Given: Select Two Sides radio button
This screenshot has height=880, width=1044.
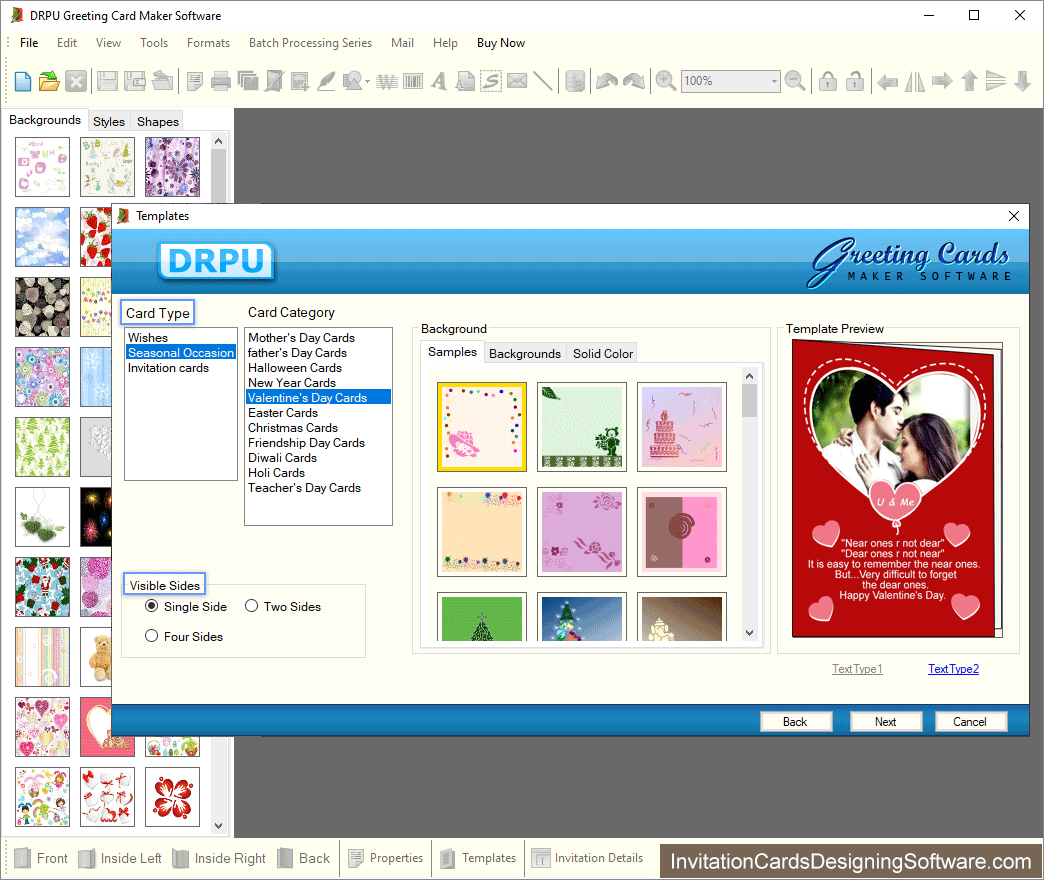Looking at the screenshot, I should [x=251, y=606].
